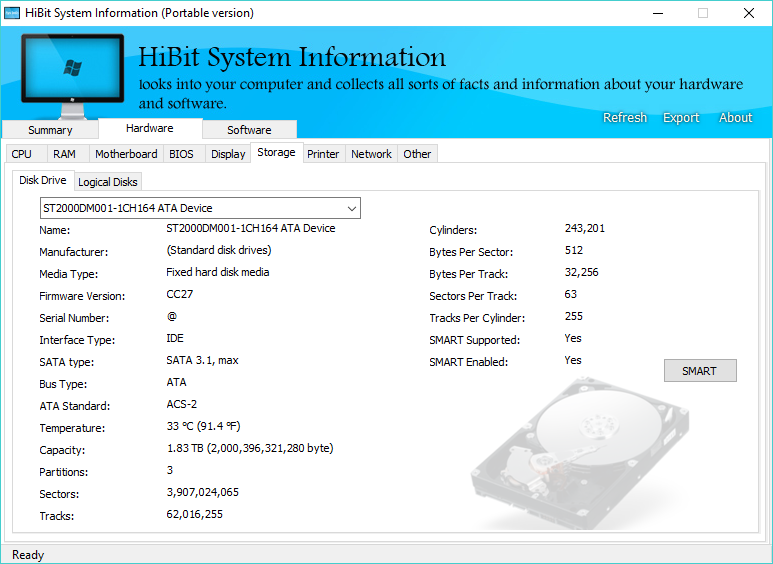Click the sectors per track value 63

pos(571,294)
